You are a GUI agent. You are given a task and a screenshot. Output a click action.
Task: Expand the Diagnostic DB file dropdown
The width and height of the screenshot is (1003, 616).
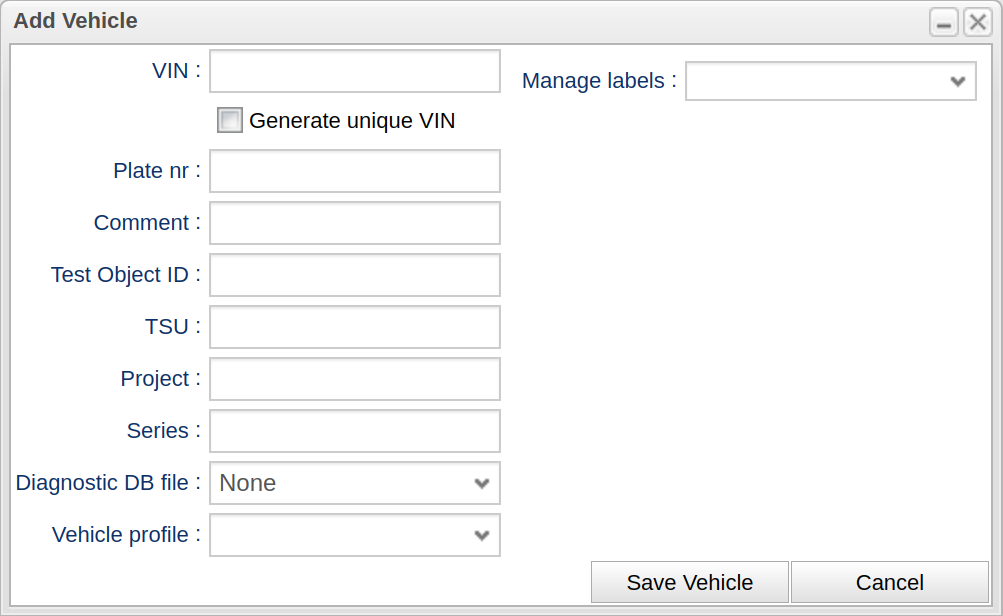(x=354, y=483)
